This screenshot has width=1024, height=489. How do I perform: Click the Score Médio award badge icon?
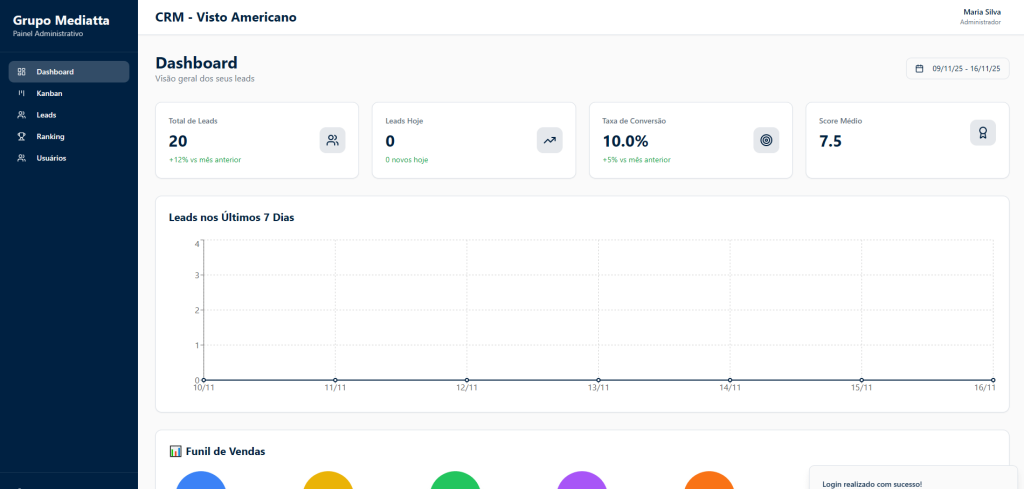point(982,132)
